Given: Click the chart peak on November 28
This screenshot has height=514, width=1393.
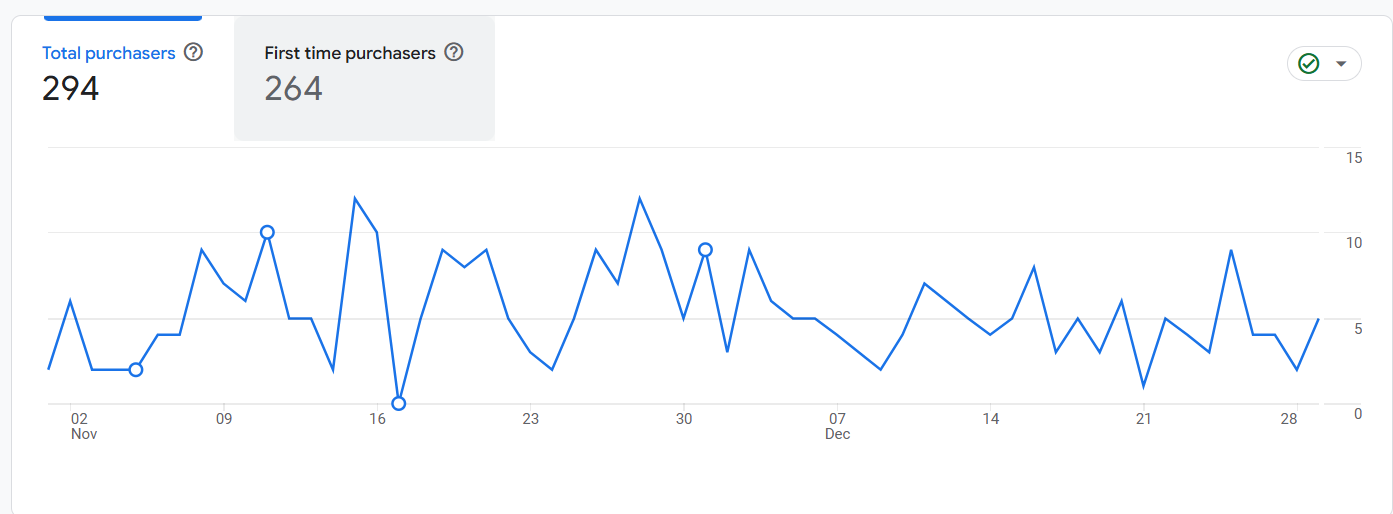Looking at the screenshot, I should pos(639,198).
